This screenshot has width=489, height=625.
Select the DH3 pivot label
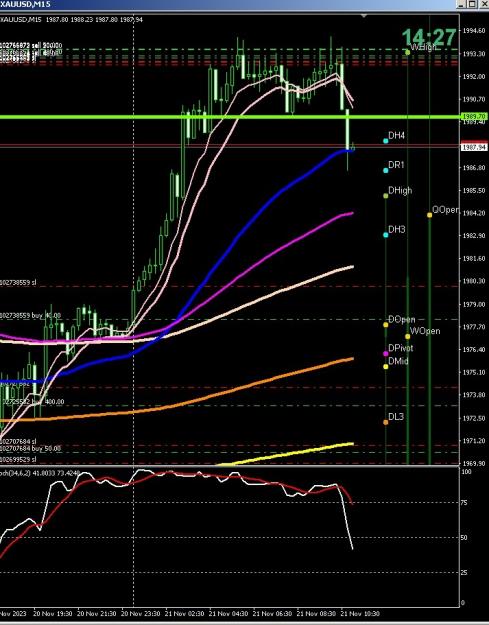[x=397, y=230]
